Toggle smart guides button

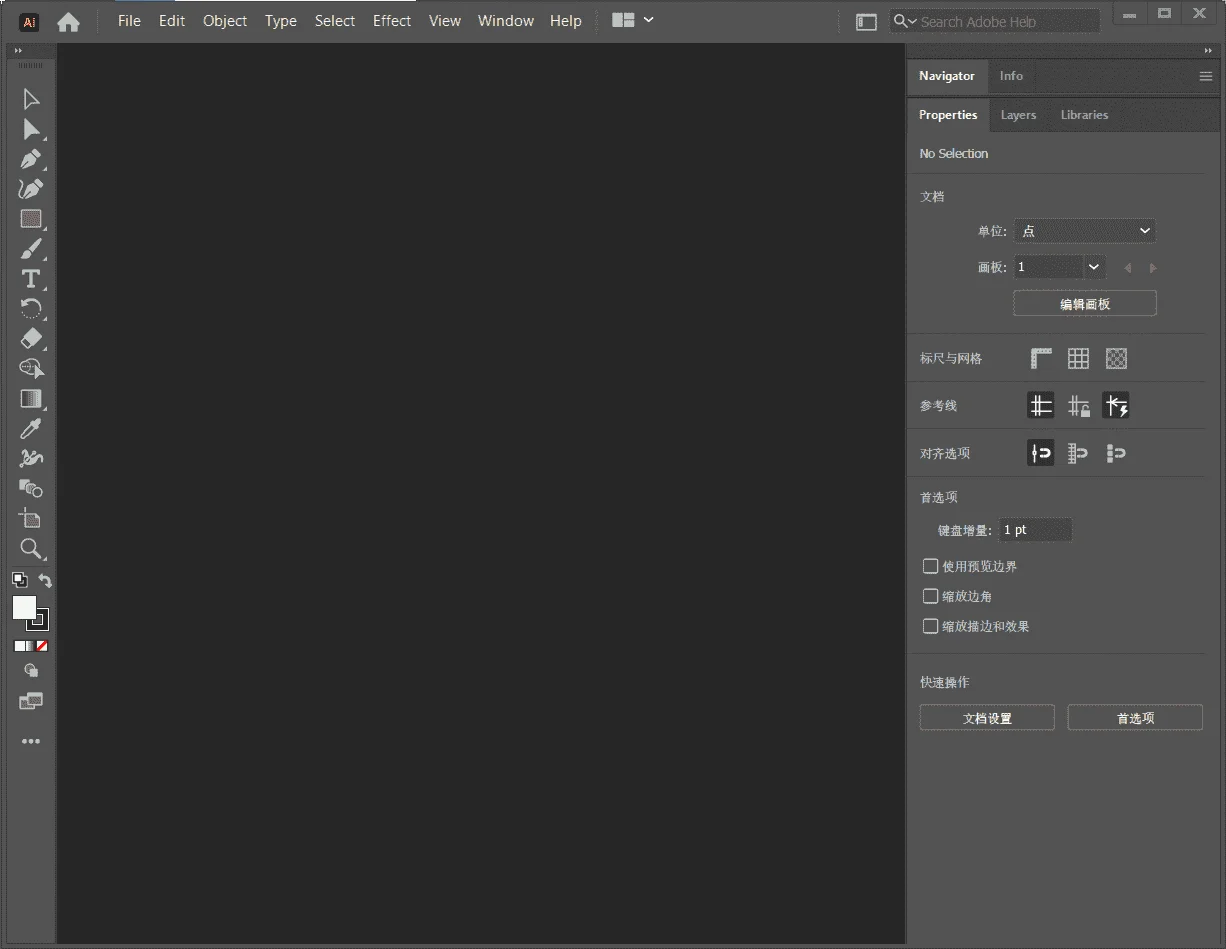point(1116,405)
